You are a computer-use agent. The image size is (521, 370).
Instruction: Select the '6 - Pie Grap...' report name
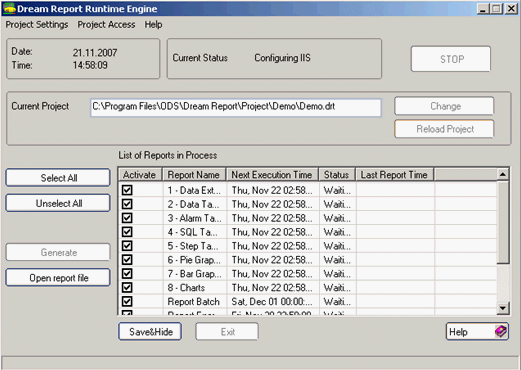tap(194, 260)
